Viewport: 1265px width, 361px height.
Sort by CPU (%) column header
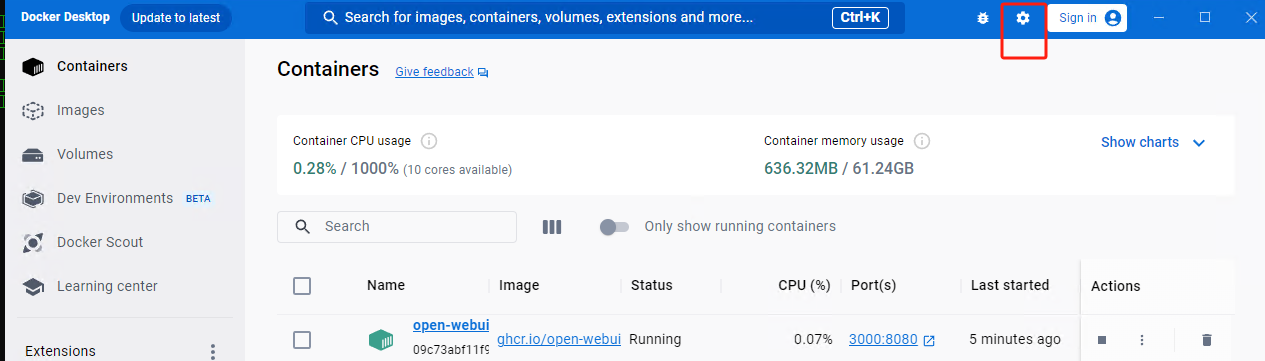pos(804,285)
